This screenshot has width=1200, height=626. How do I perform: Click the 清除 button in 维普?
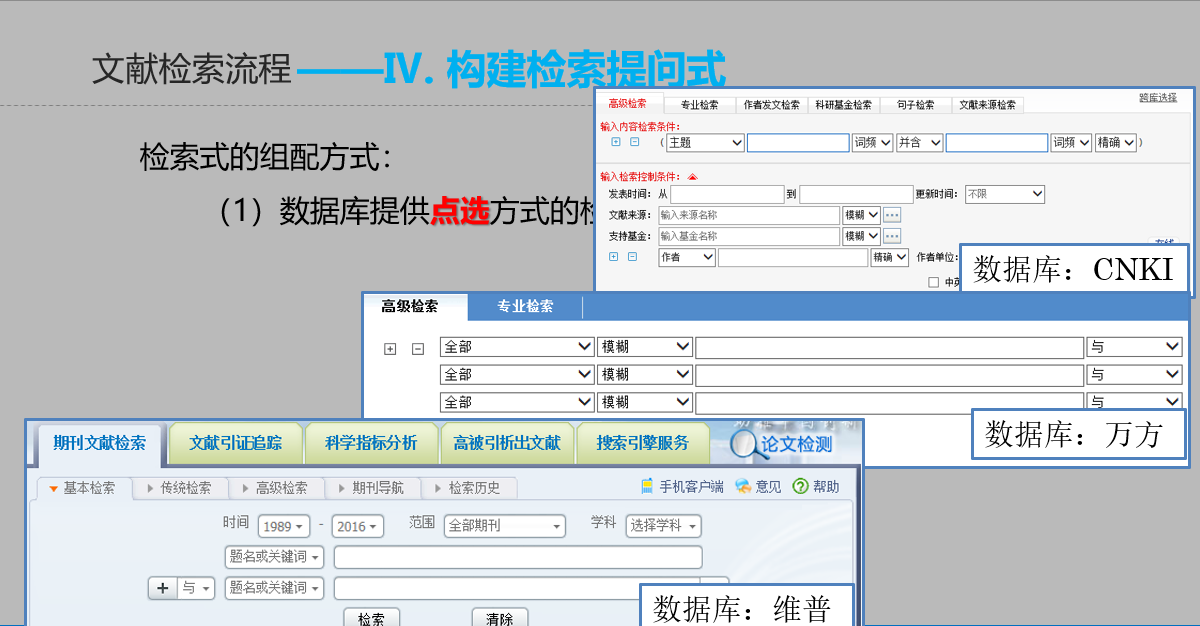(x=500, y=617)
